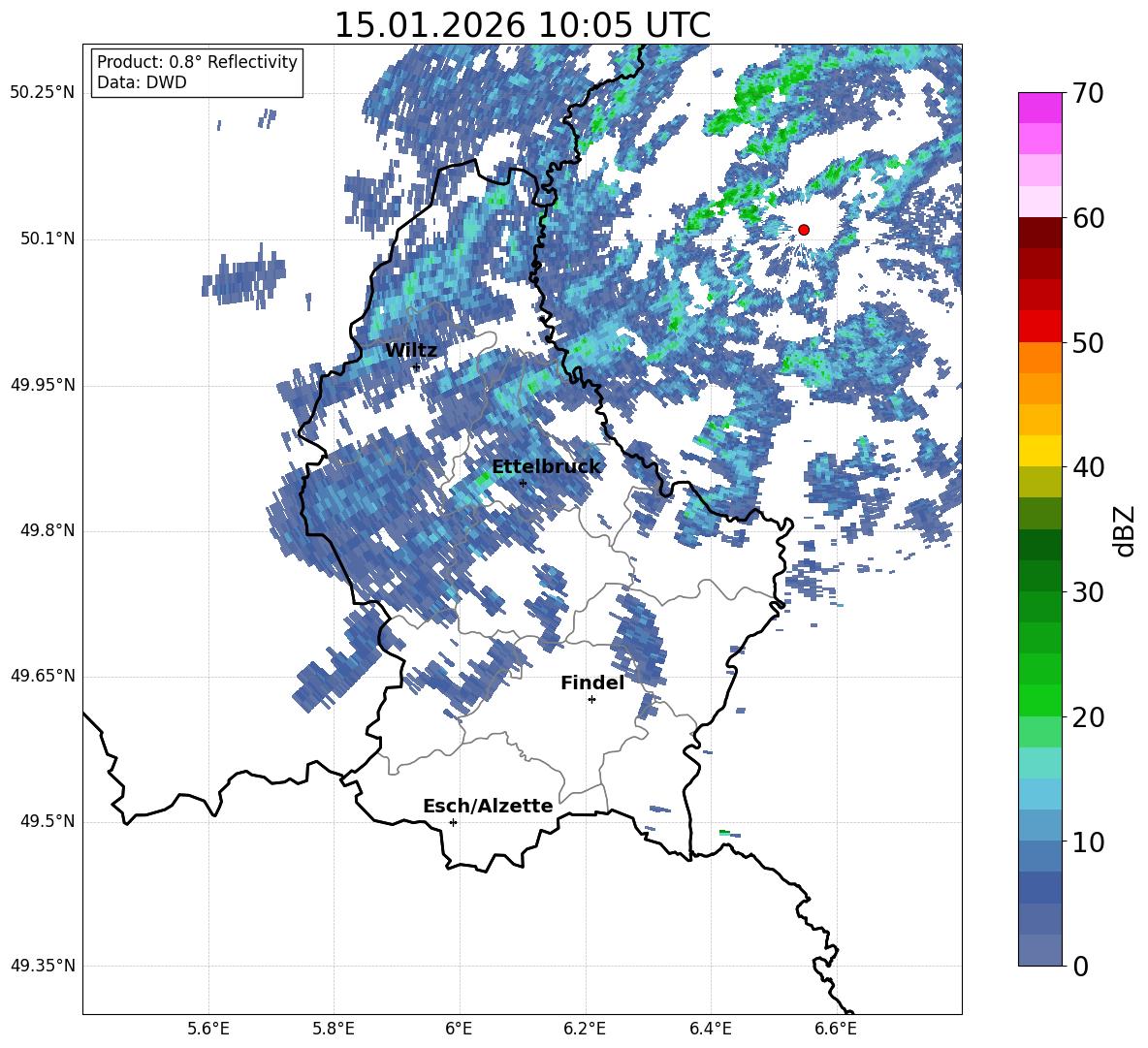The image size is (1148, 1048).
Task: Click the 50.25°N latitude tick label
Action: 43,93
